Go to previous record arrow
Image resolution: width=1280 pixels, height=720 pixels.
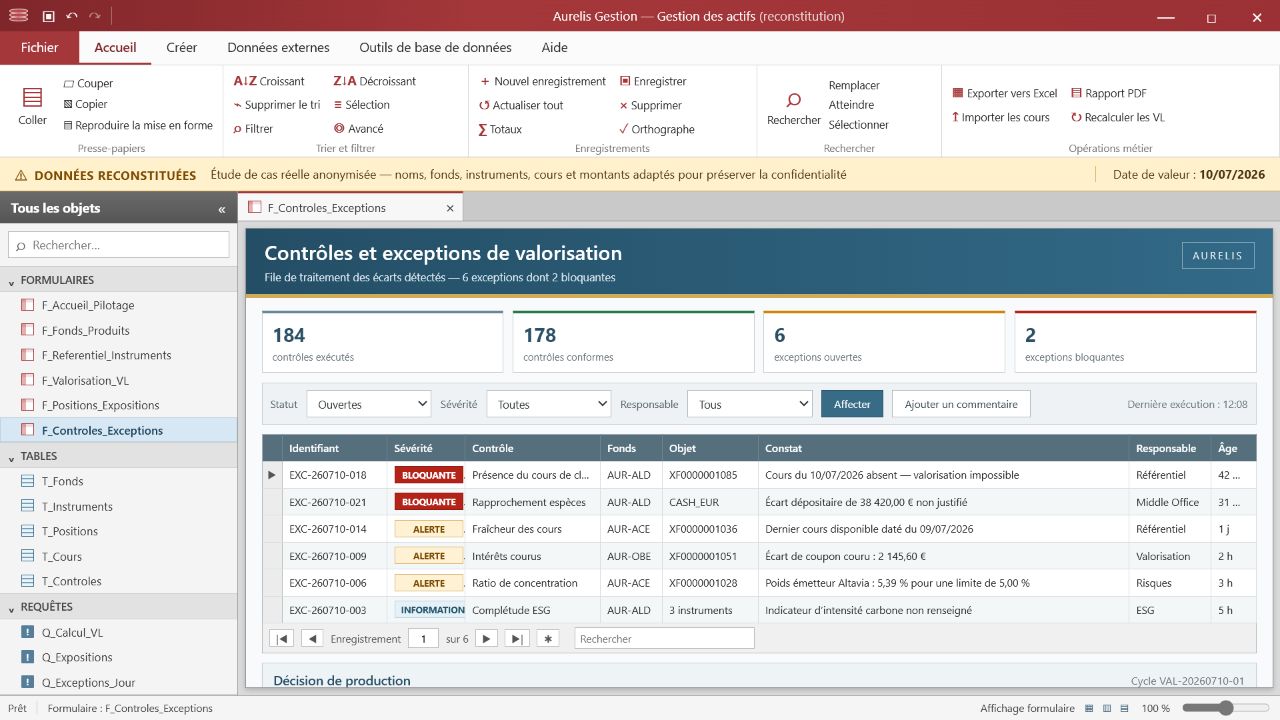pyautogui.click(x=312, y=638)
